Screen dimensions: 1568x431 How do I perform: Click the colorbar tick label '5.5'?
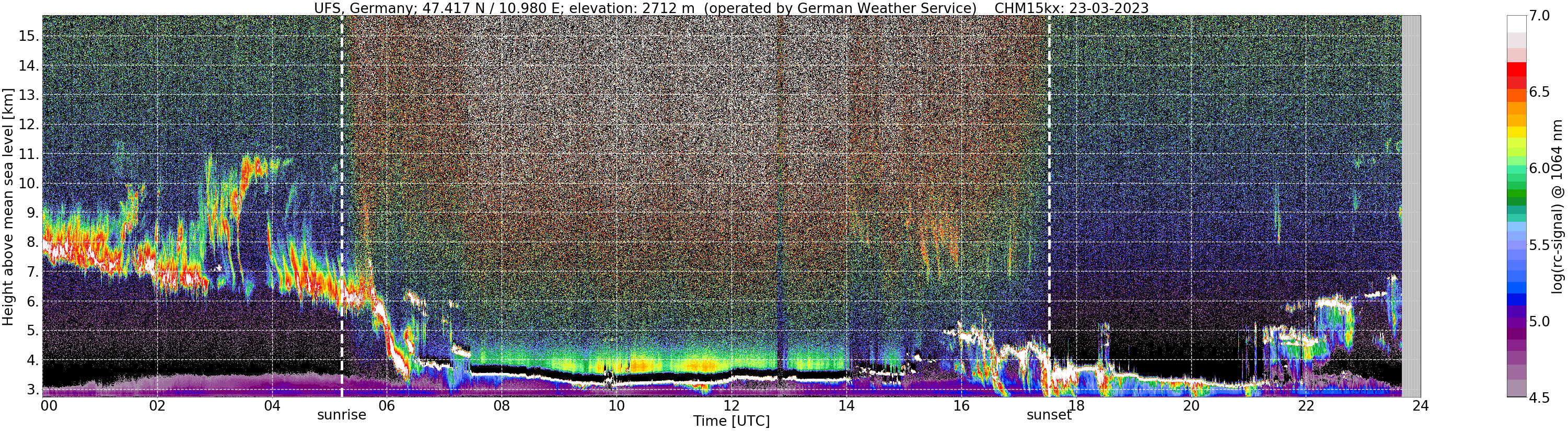1539,245
